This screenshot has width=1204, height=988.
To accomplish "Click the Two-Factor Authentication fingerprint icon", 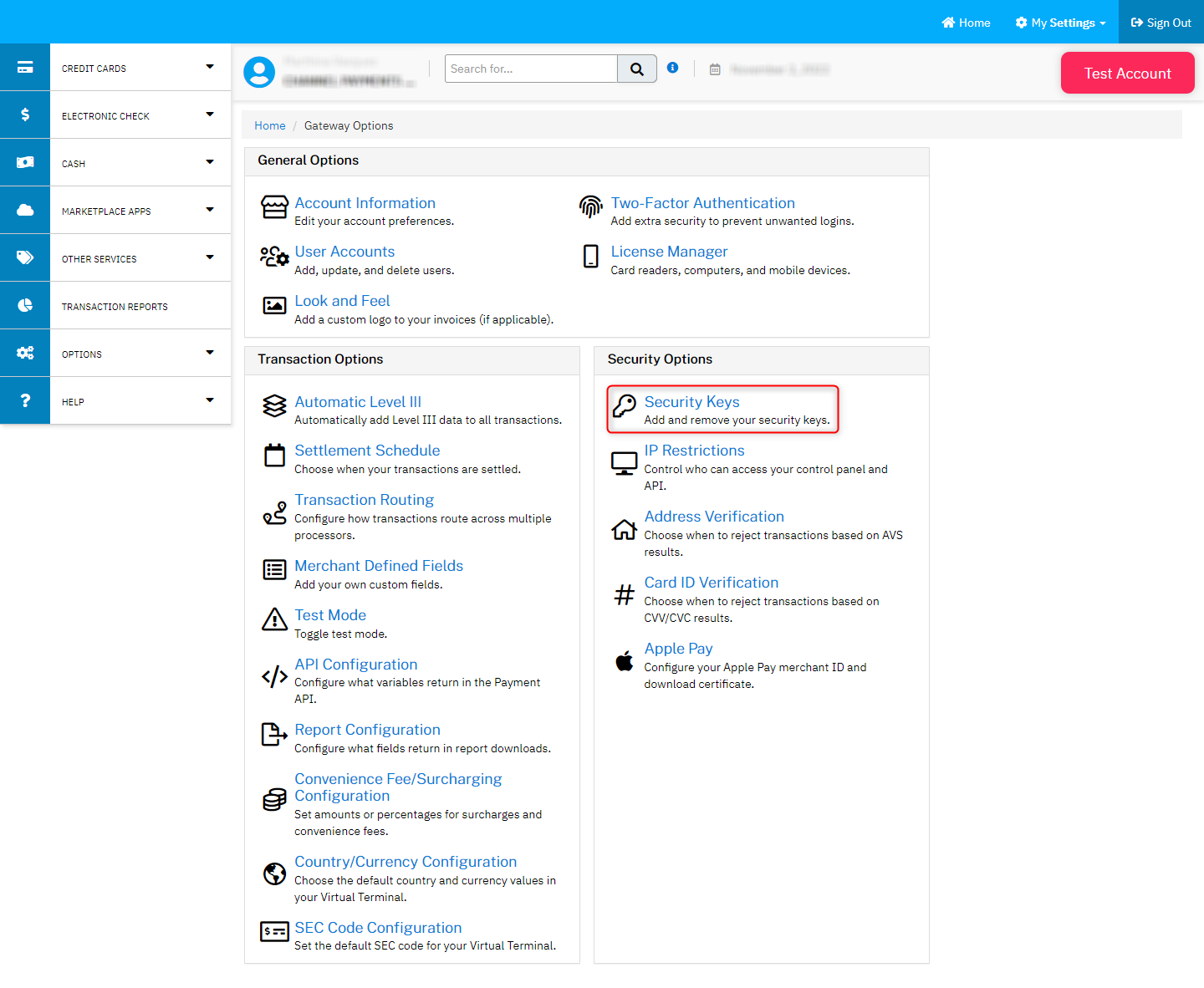I will tap(590, 206).
